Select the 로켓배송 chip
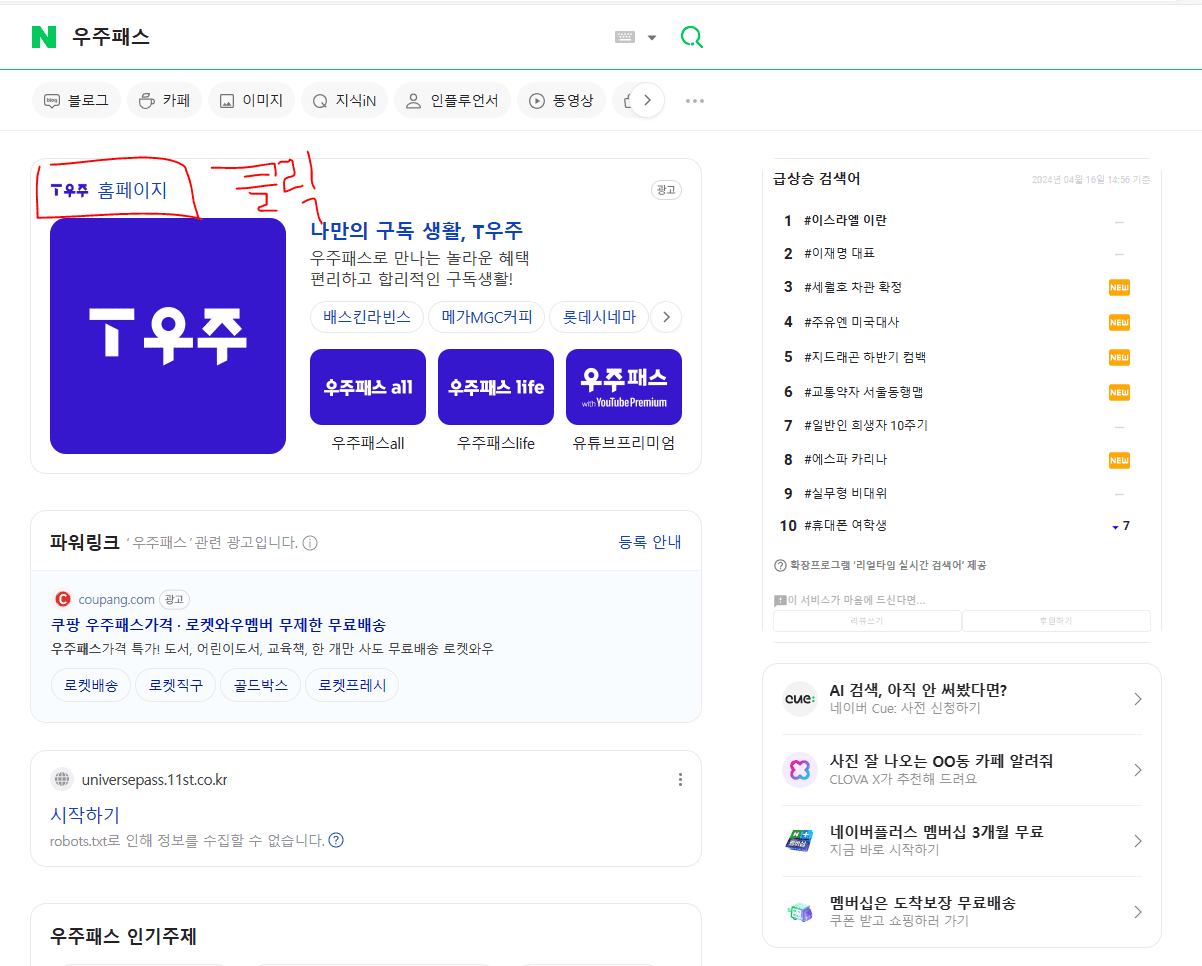The image size is (1202, 966). [91, 685]
